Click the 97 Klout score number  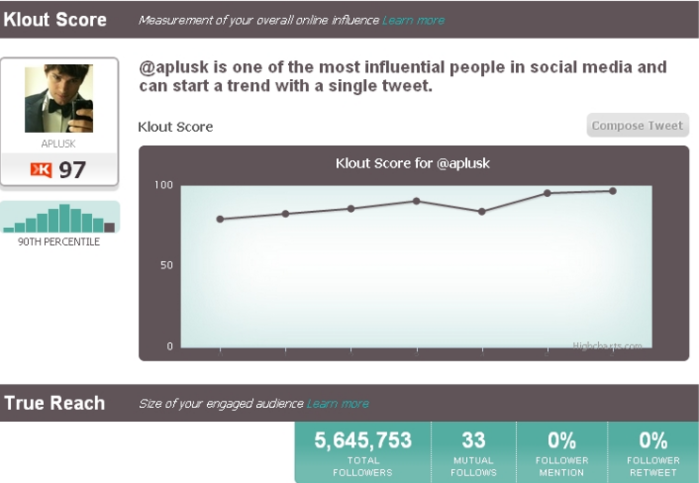[72, 170]
